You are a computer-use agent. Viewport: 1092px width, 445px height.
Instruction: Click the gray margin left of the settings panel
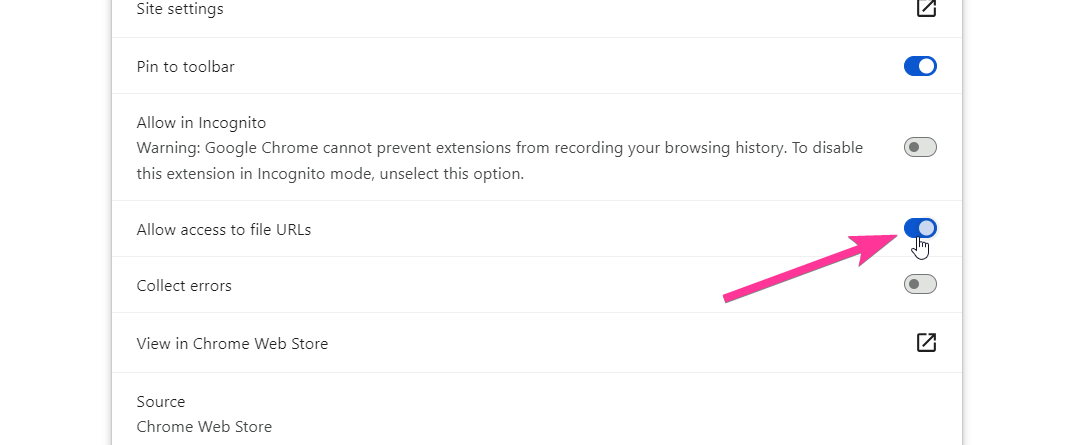click(x=55, y=220)
